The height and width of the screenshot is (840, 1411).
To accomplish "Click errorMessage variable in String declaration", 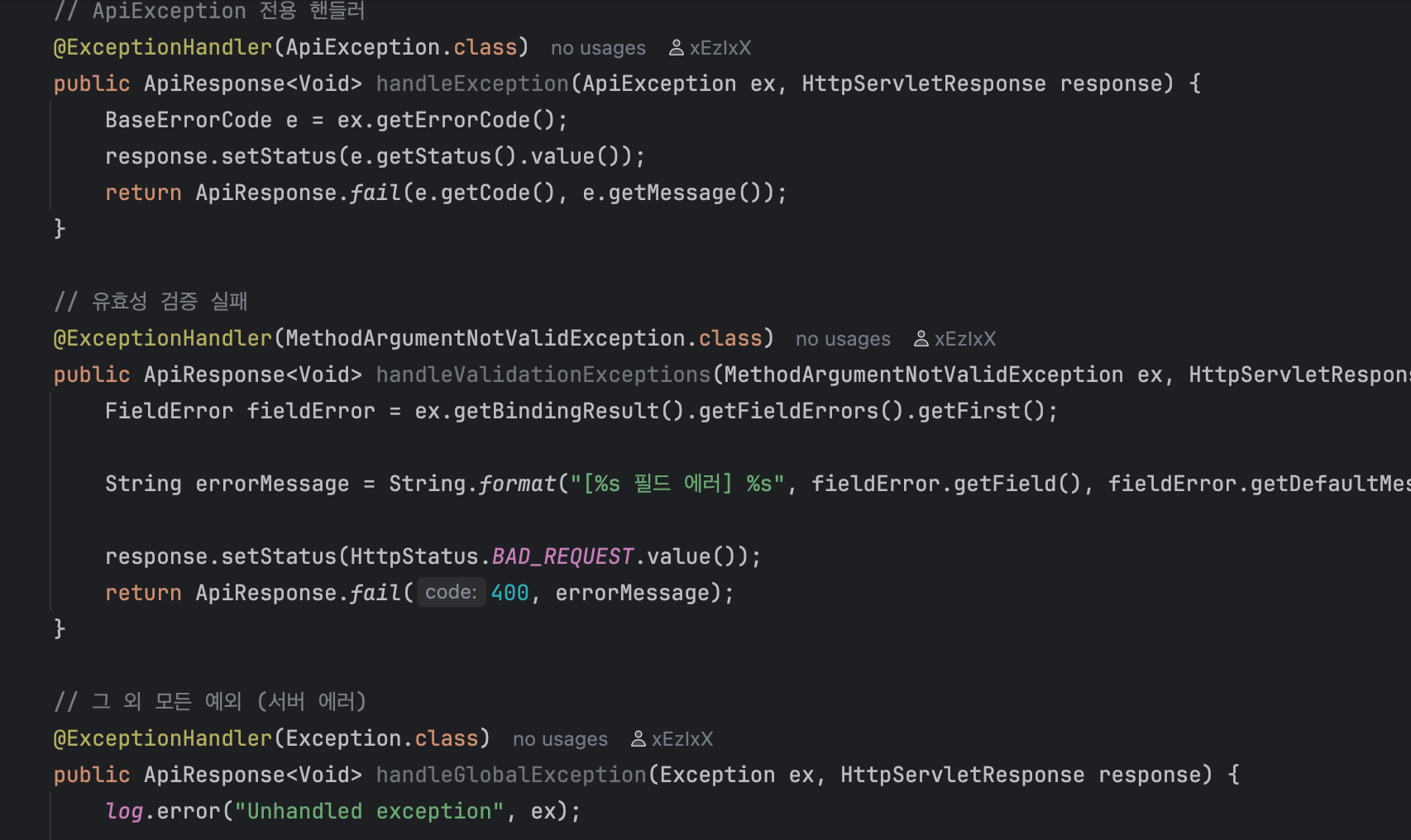I will pos(272,484).
